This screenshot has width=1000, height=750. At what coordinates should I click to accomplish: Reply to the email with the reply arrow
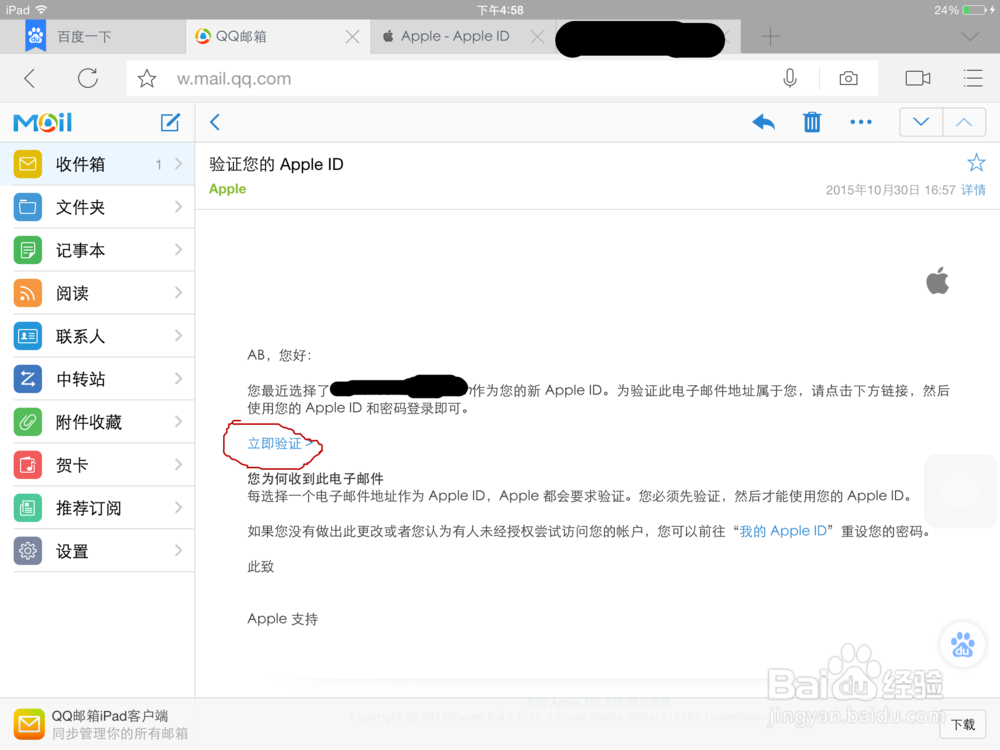[x=763, y=122]
